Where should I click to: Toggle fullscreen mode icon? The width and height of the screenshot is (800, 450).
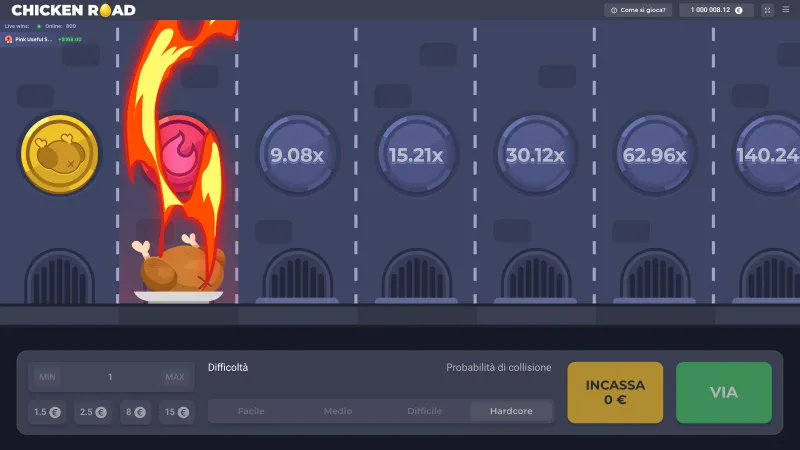pos(767,10)
